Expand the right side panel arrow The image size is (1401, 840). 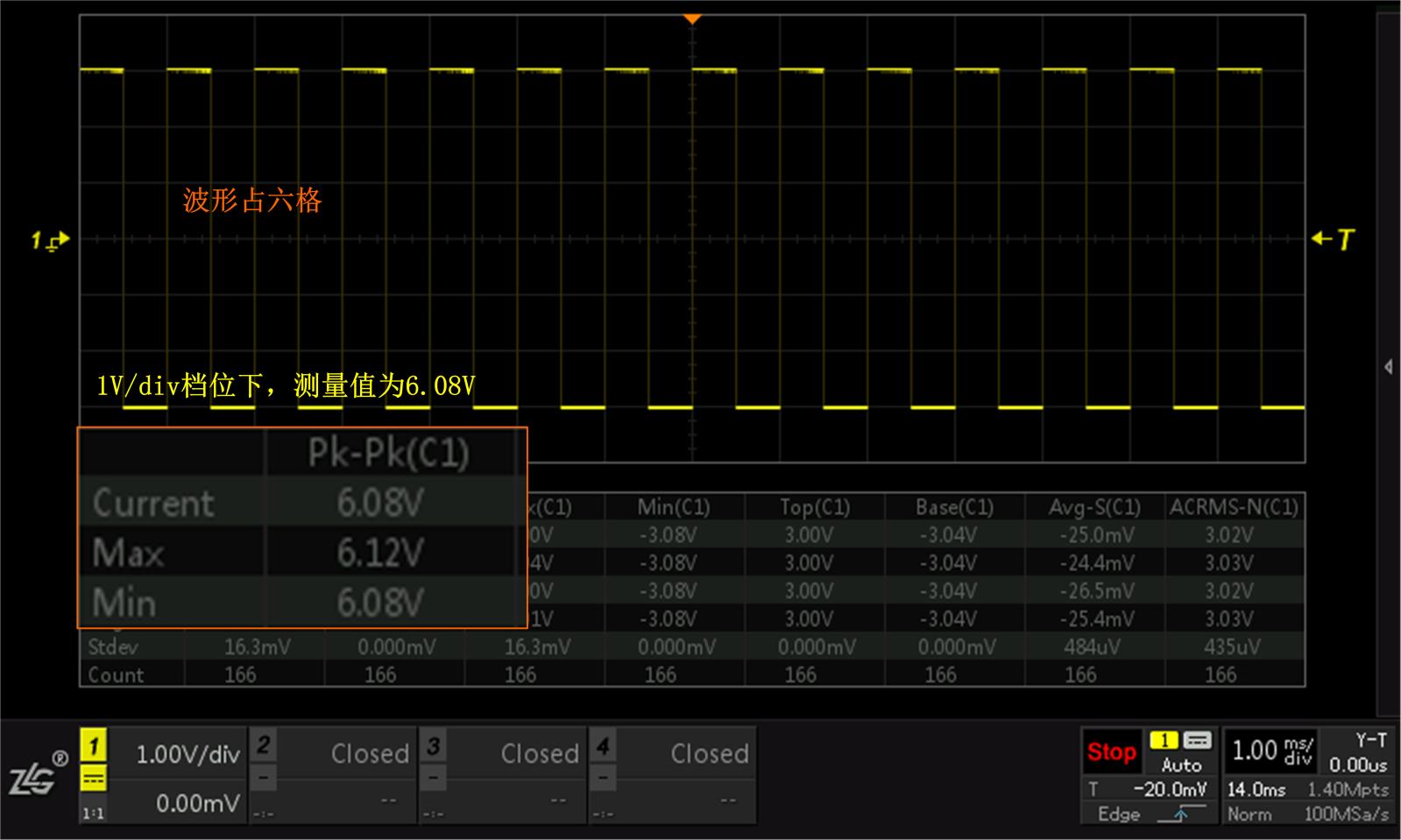click(x=1389, y=366)
